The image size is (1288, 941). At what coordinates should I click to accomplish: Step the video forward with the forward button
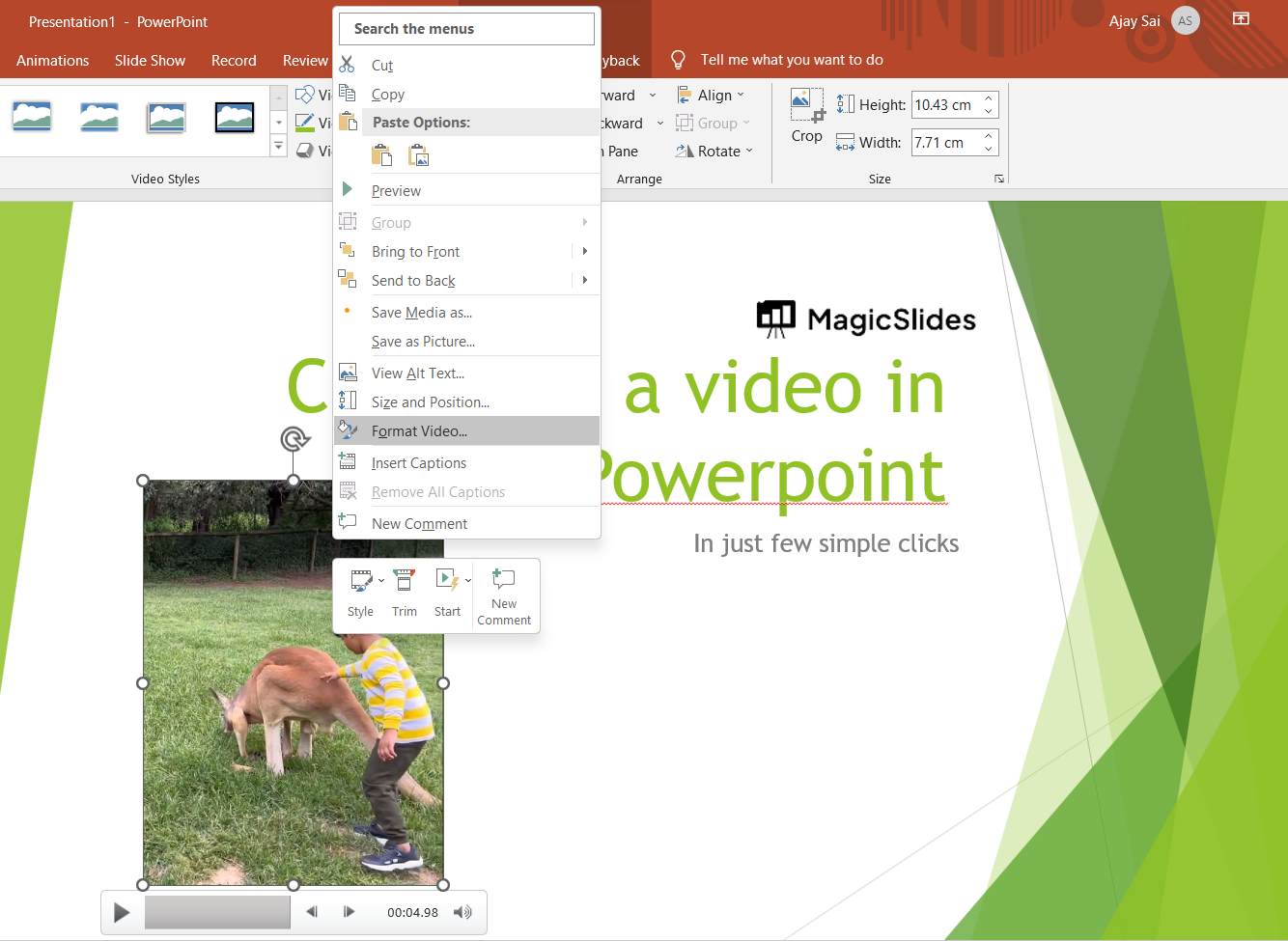click(x=350, y=912)
